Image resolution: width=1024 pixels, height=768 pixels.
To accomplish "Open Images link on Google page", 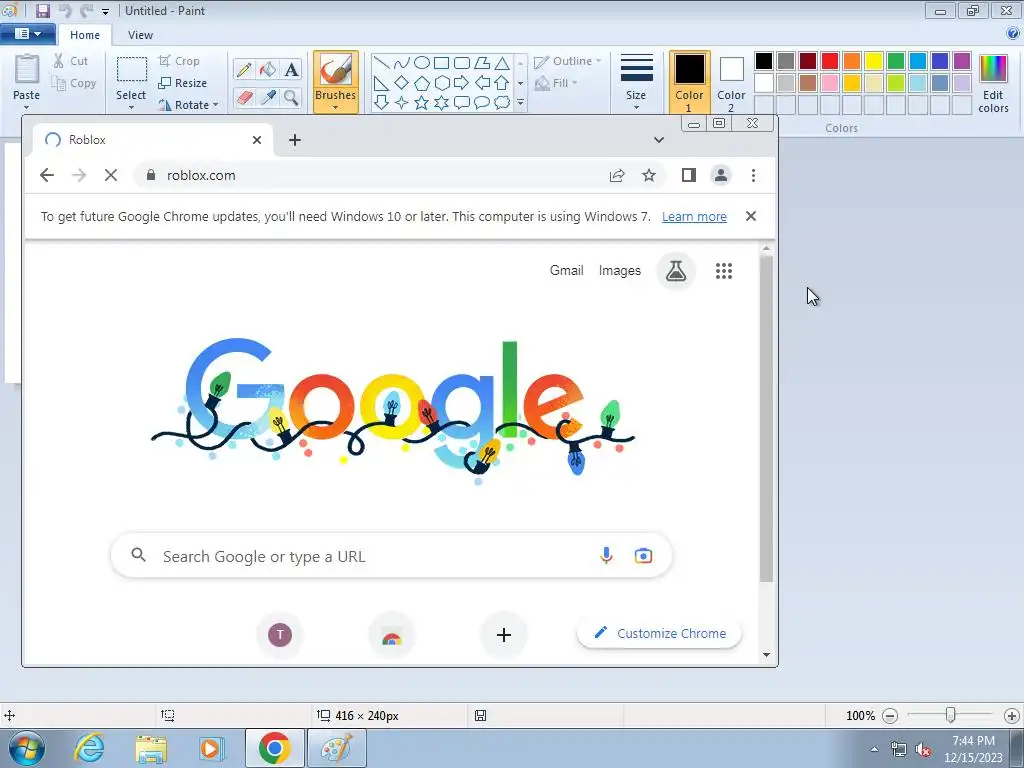I will 620,270.
